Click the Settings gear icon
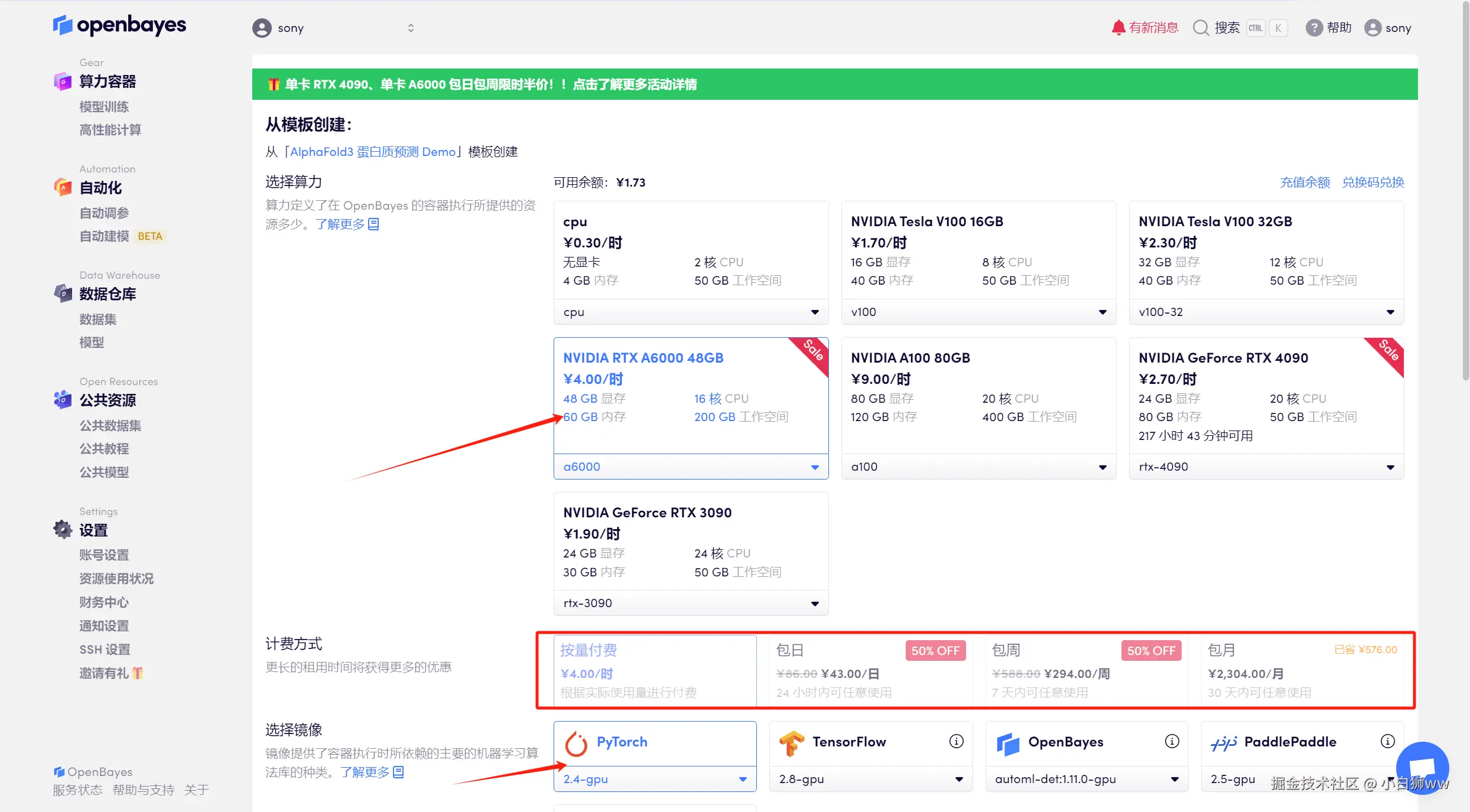The width and height of the screenshot is (1470, 812). coord(63,530)
